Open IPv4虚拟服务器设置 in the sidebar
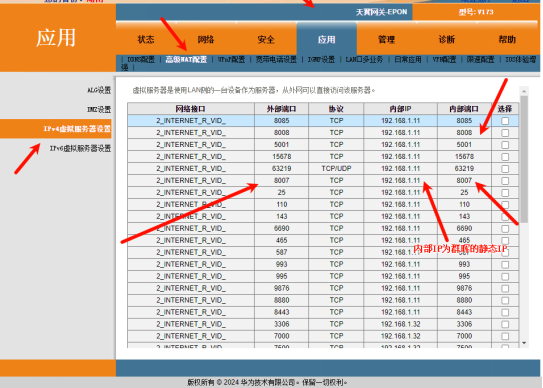This screenshot has width=543, height=388. point(56,129)
